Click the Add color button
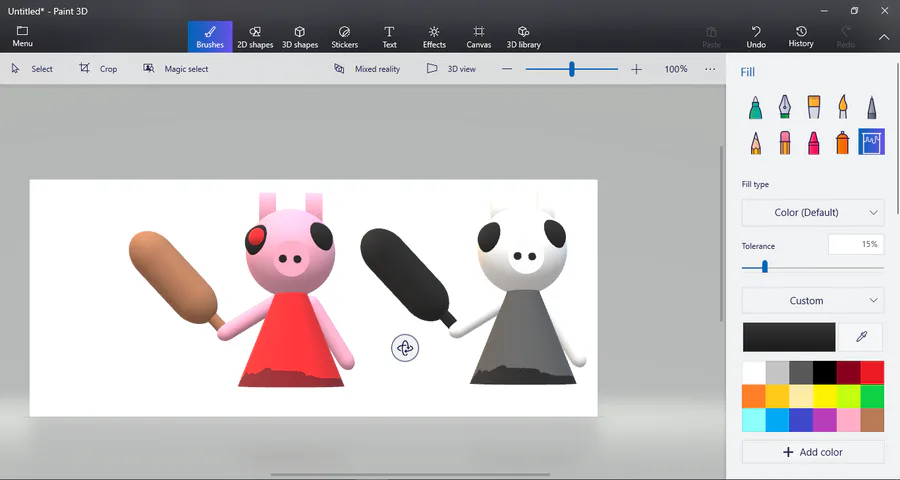This screenshot has width=900, height=480. [813, 452]
